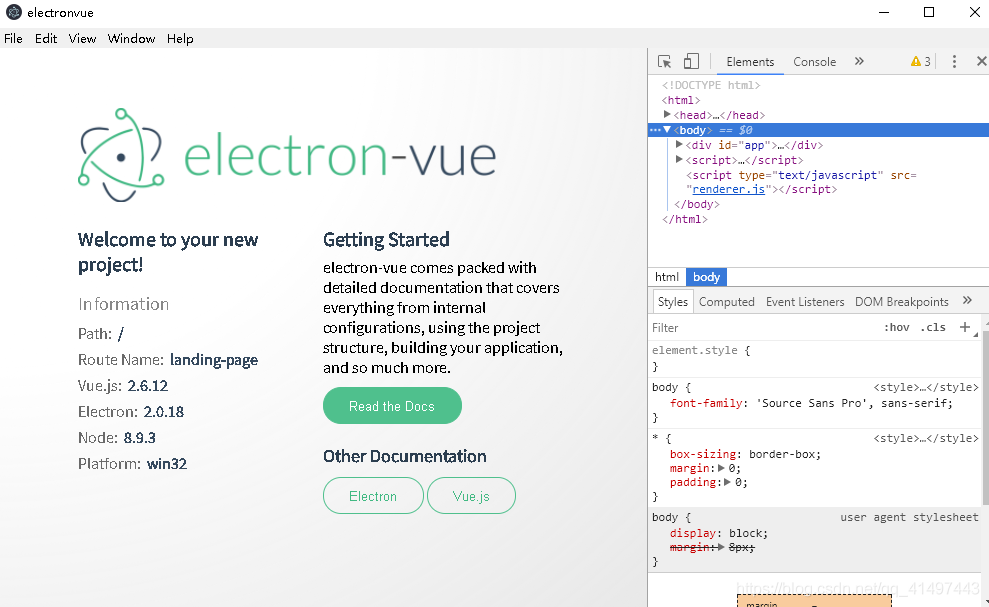Select the body breadcrumb

(x=706, y=277)
